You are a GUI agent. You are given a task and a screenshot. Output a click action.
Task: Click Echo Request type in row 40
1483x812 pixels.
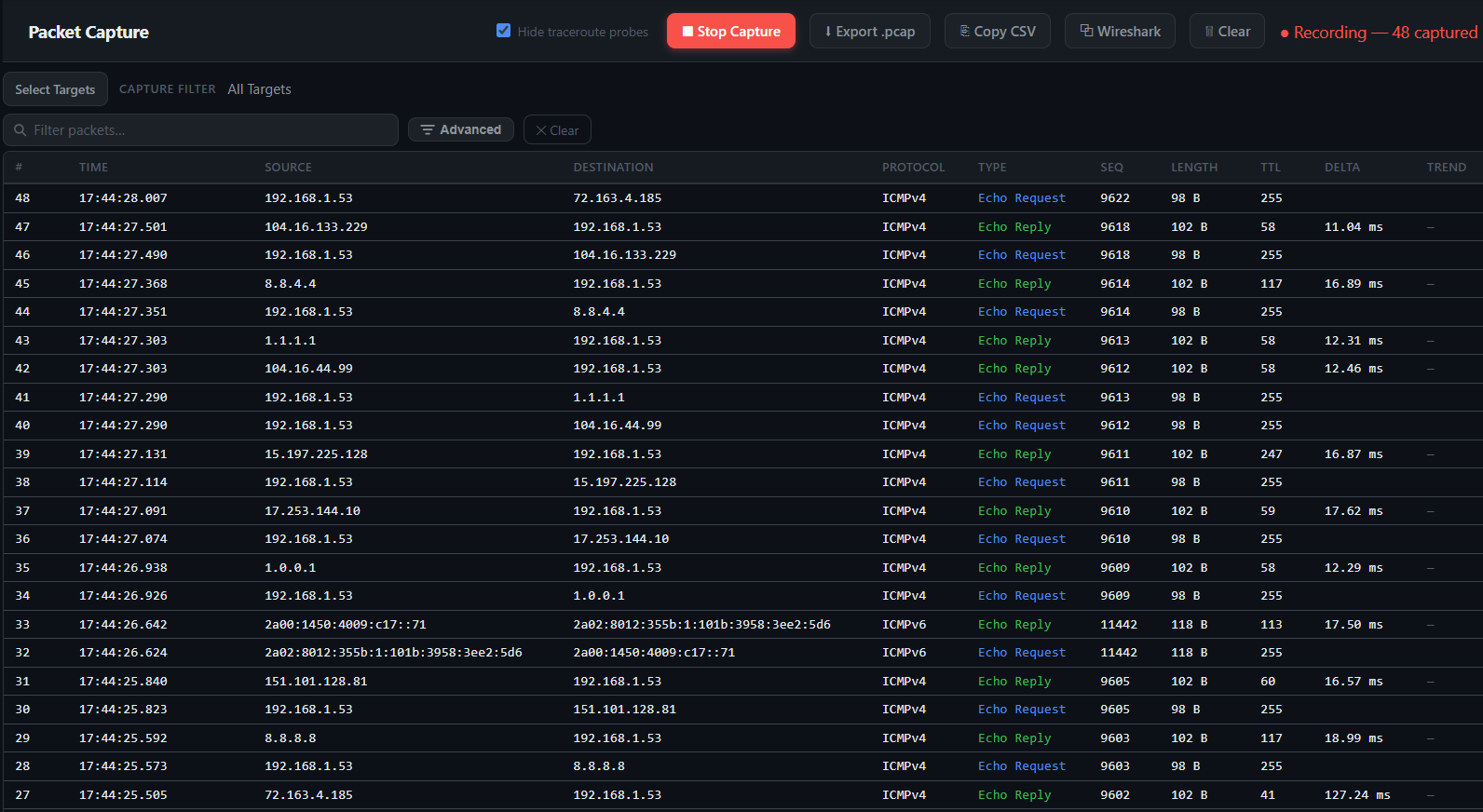tap(1022, 426)
